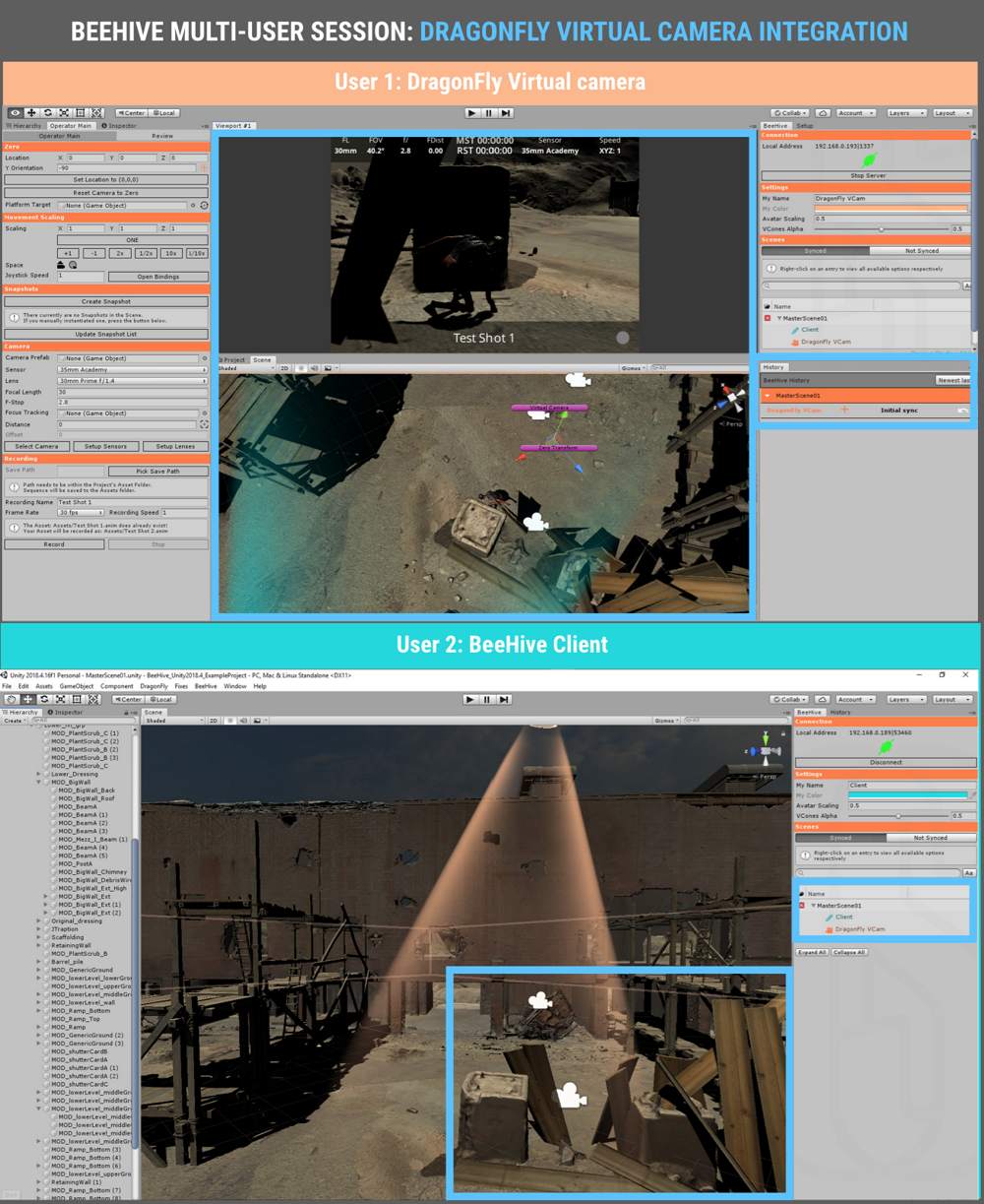Click the target icon beside the Distance field

pyautogui.click(x=204, y=424)
